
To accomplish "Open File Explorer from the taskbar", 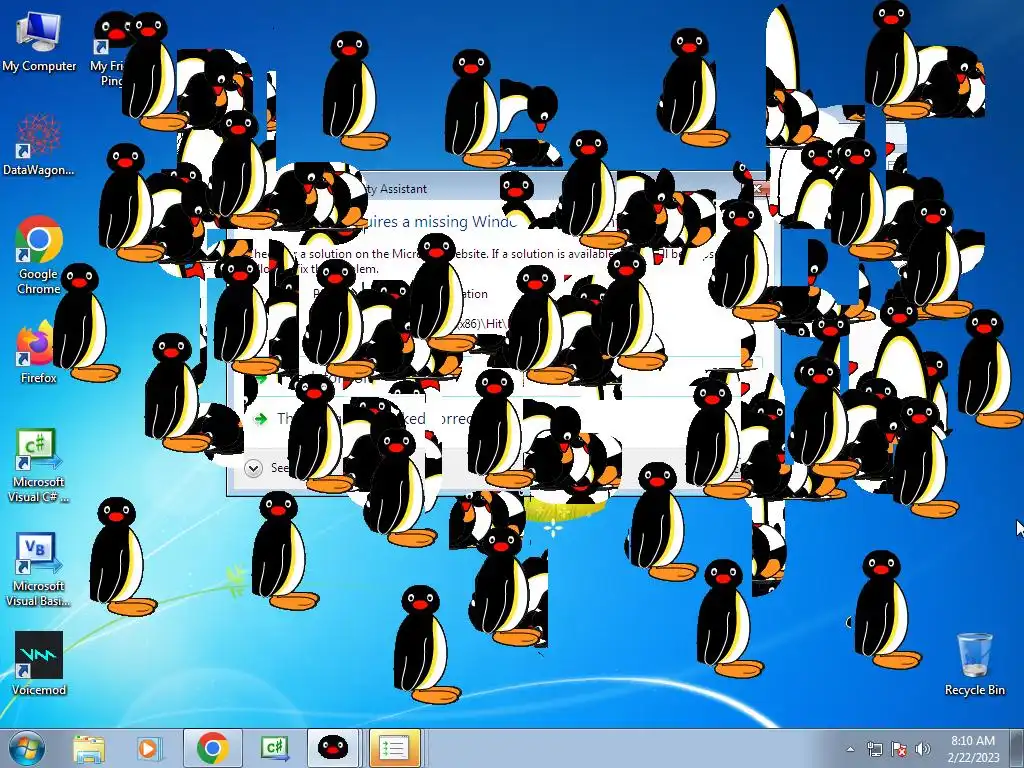I will pos(89,748).
